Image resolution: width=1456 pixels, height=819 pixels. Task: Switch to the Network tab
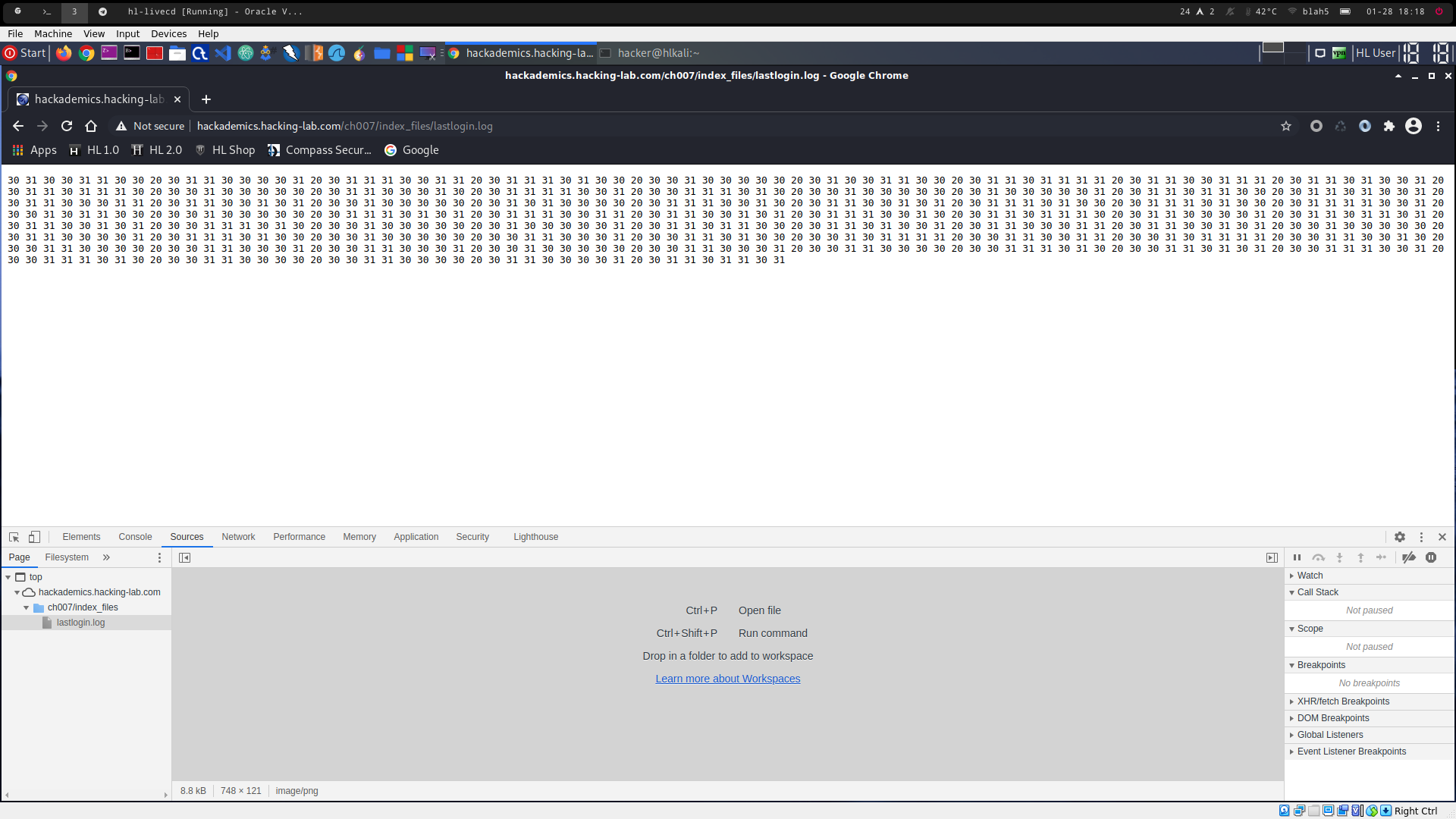[x=238, y=537]
